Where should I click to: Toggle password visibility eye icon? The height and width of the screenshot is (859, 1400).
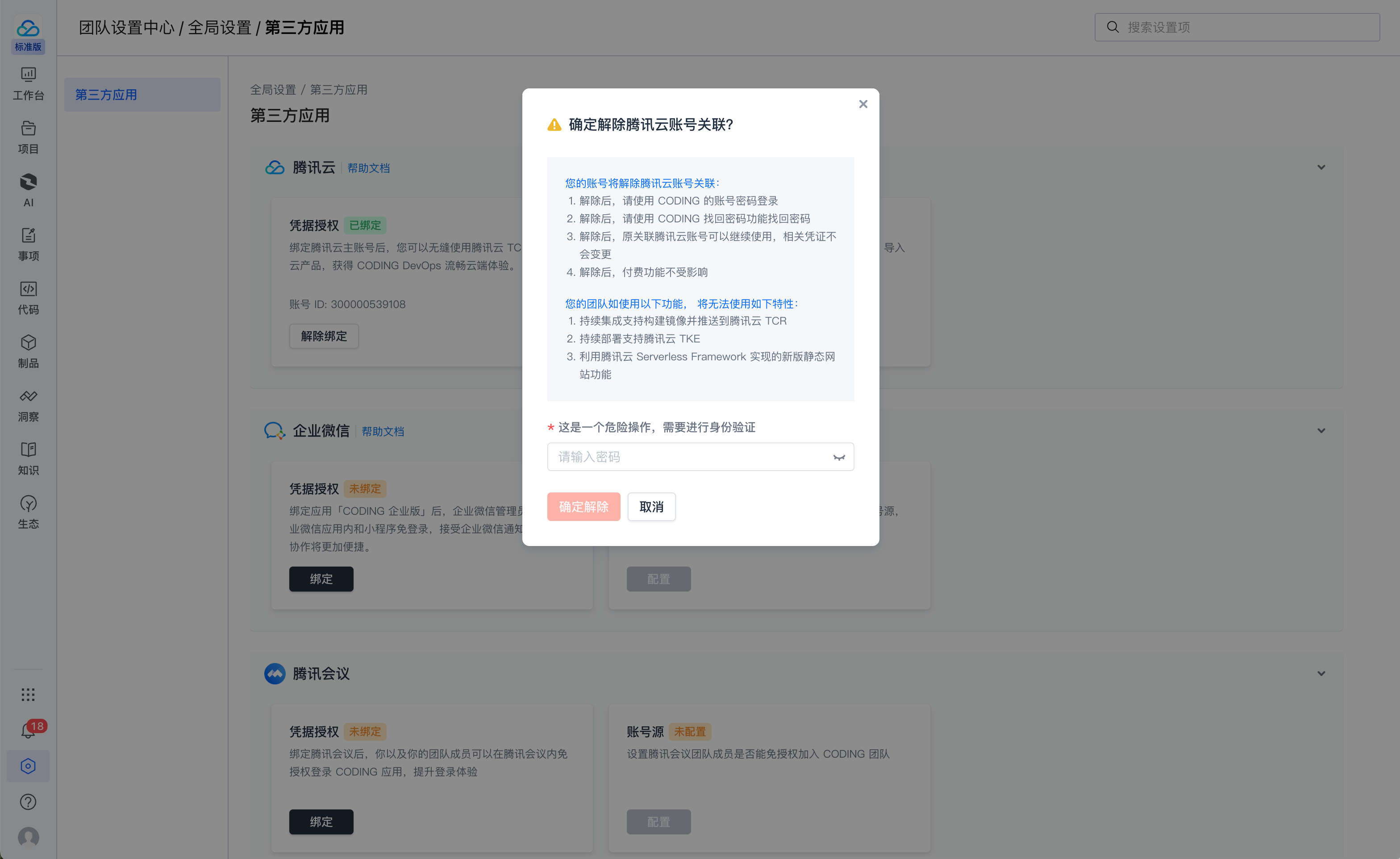(x=839, y=457)
